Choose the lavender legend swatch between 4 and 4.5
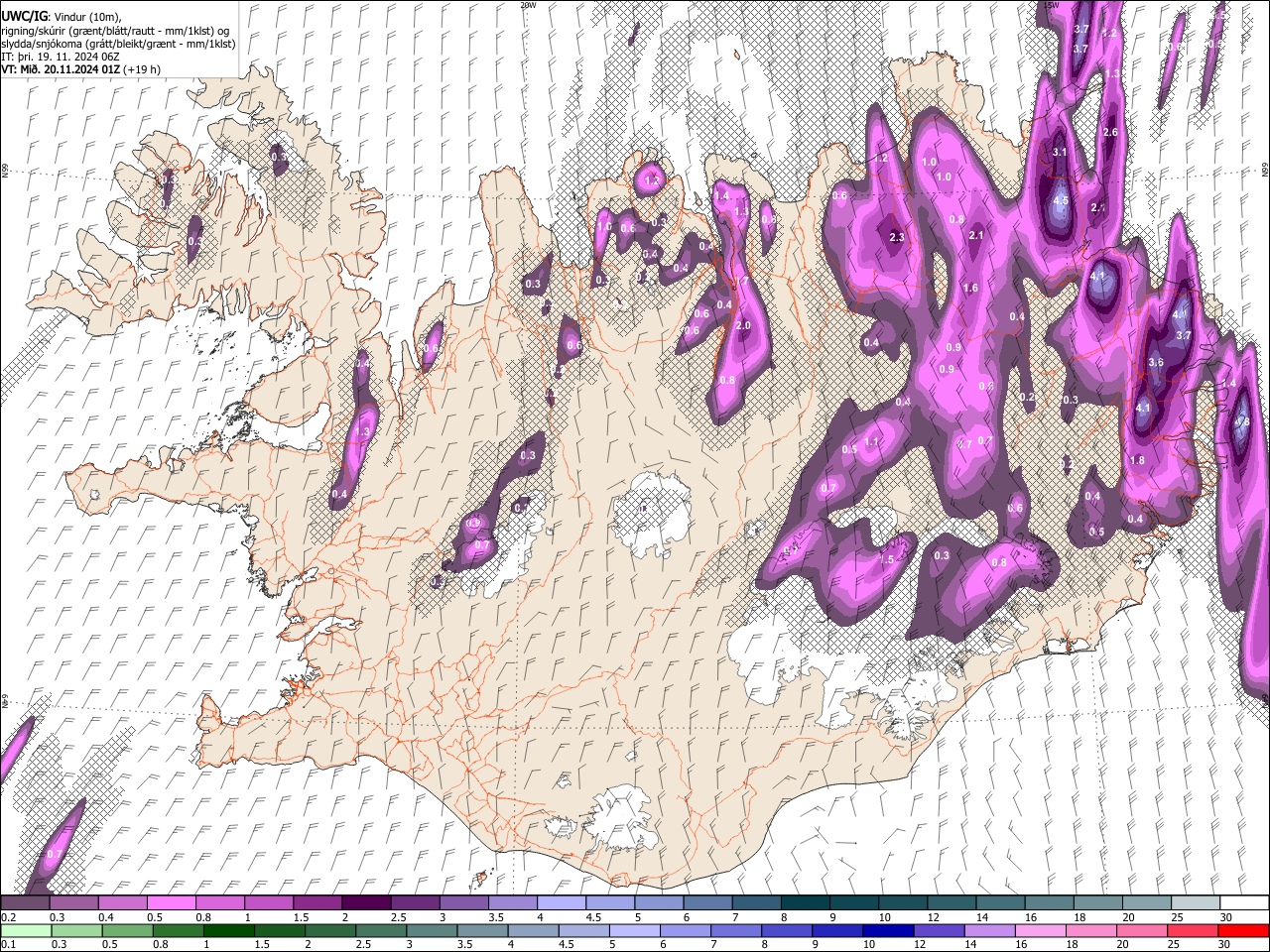Image resolution: width=1270 pixels, height=952 pixels. [561, 902]
